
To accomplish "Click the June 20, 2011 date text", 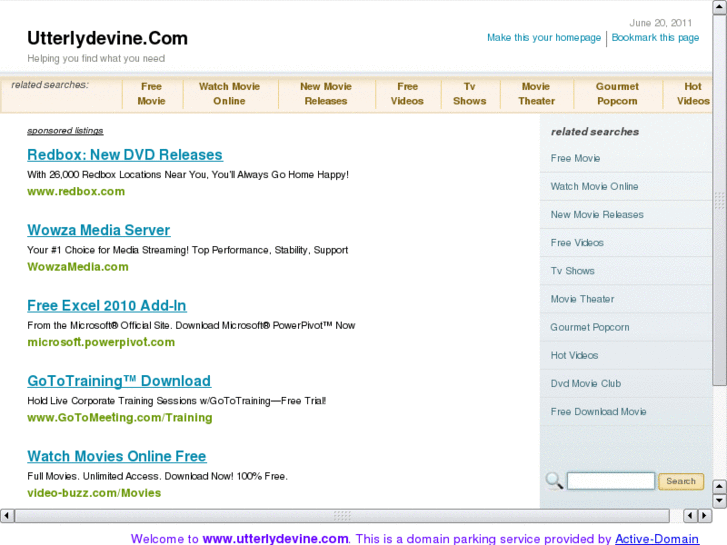I will 661,23.
